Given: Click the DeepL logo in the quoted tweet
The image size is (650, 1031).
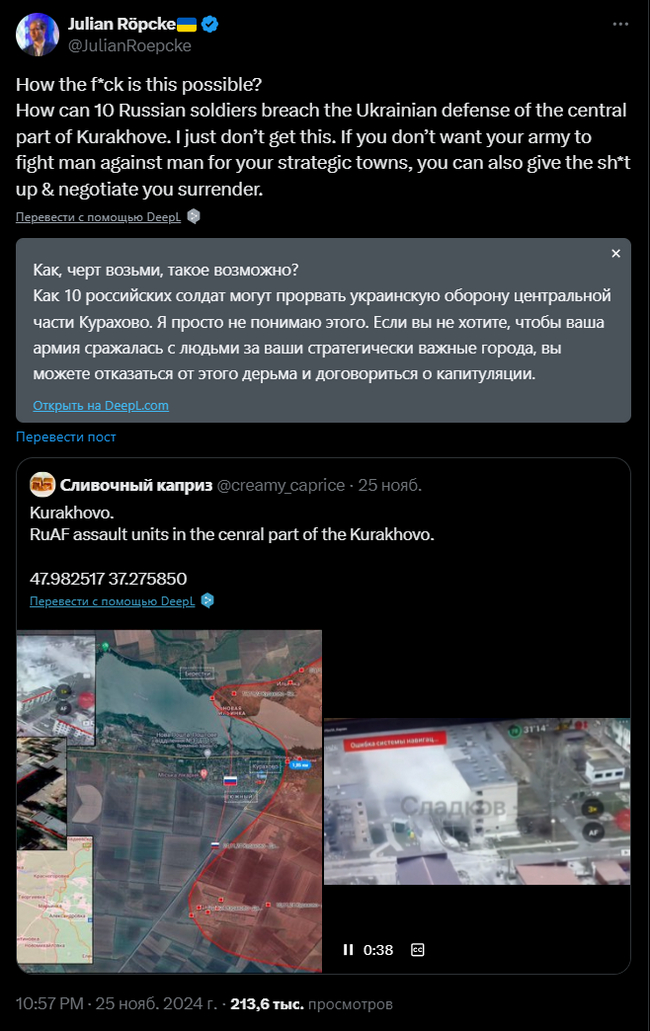Looking at the screenshot, I should pyautogui.click(x=208, y=600).
